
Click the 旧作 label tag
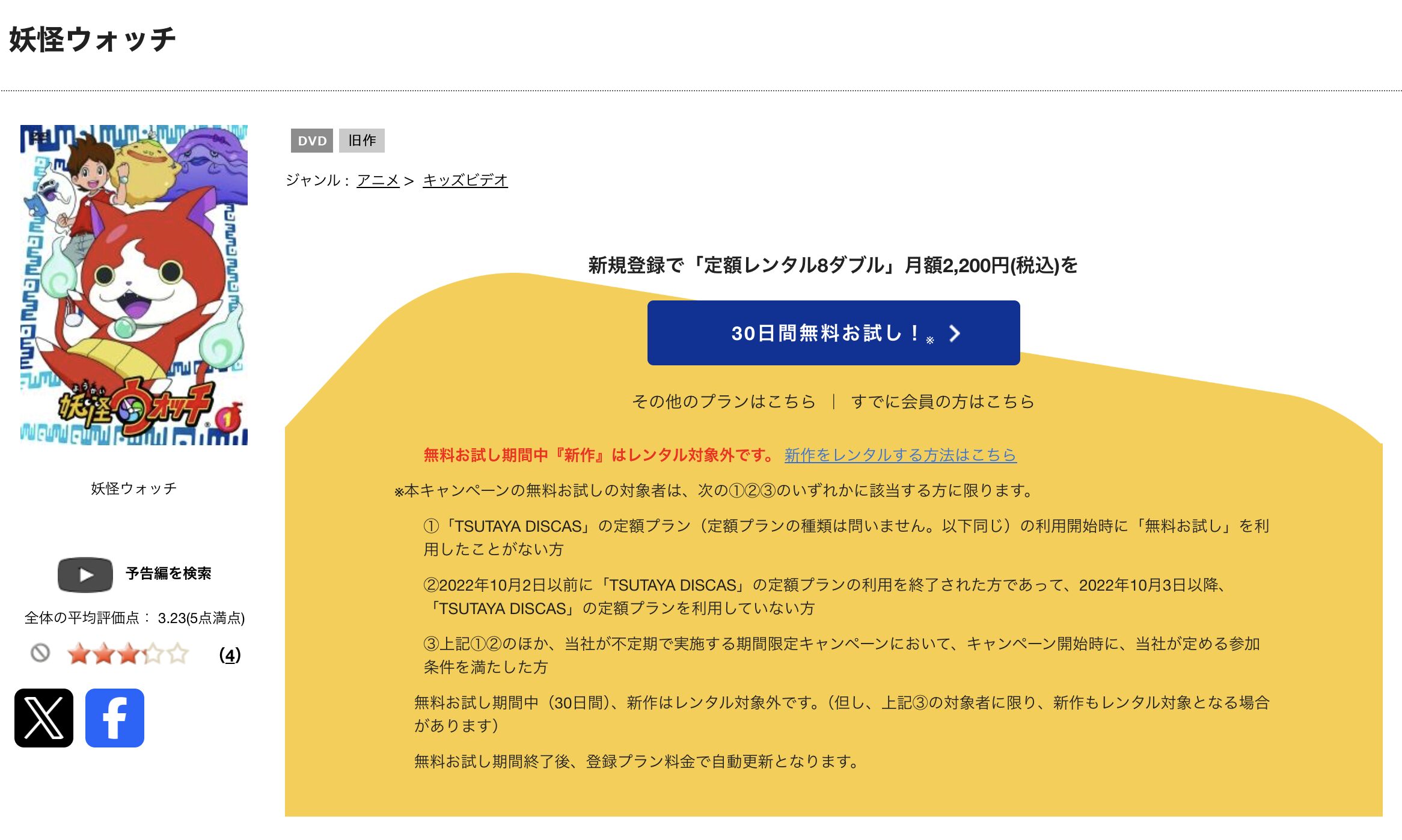click(x=362, y=141)
